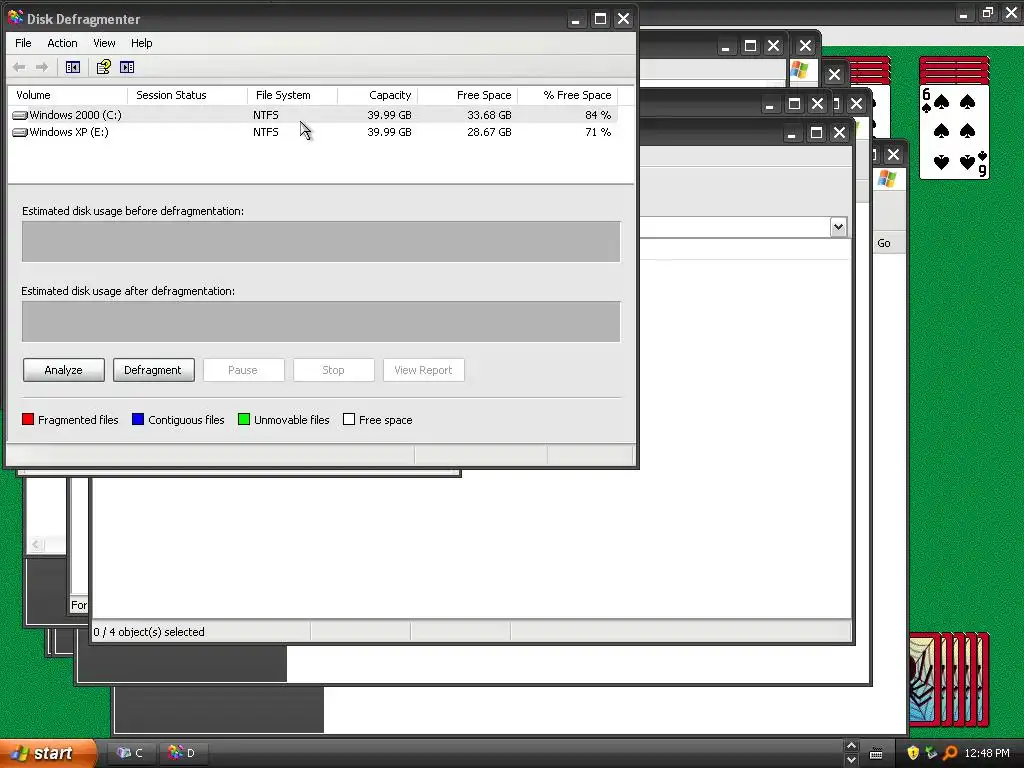The width and height of the screenshot is (1024, 768).
Task: Click the Analyze button
Action: [63, 370]
